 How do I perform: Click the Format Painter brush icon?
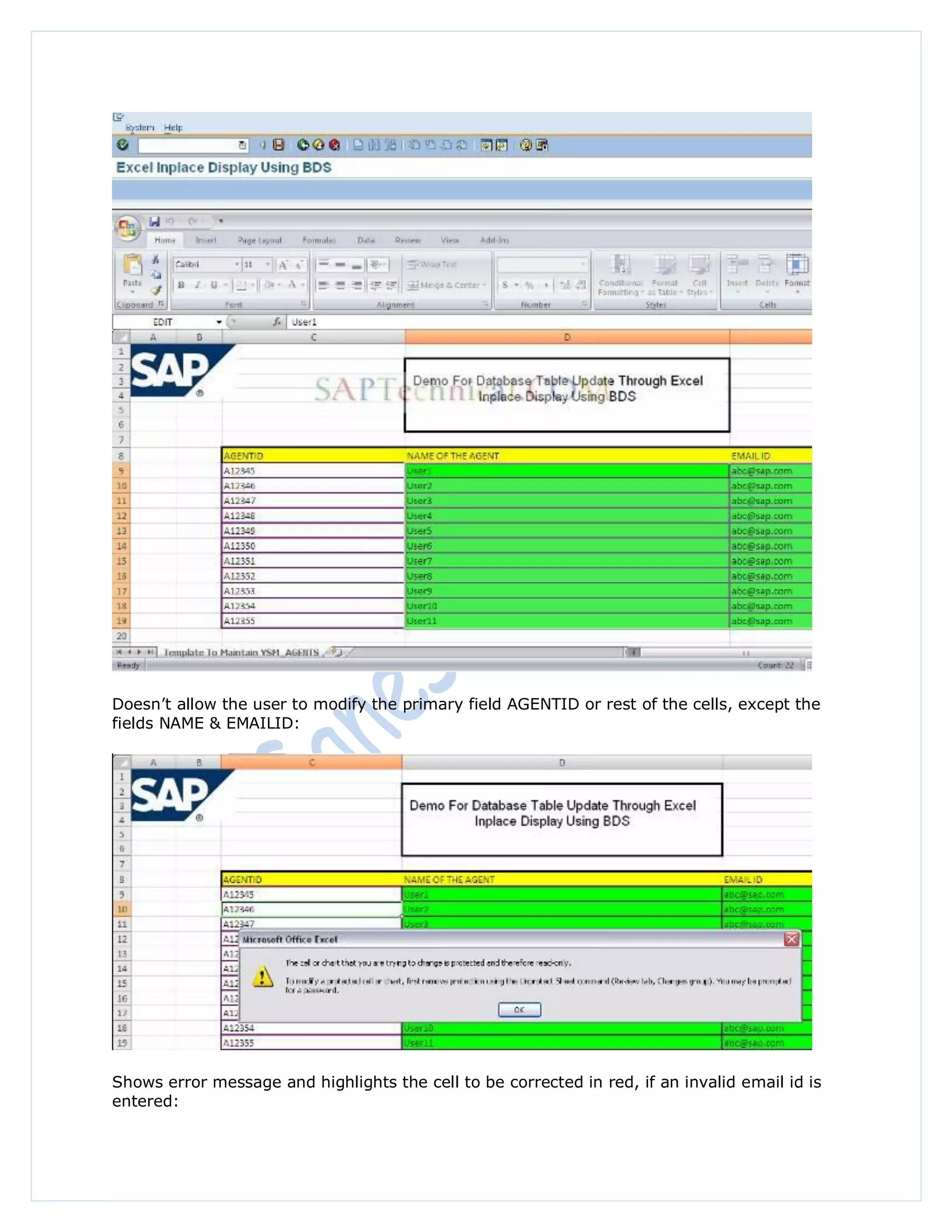click(156, 290)
